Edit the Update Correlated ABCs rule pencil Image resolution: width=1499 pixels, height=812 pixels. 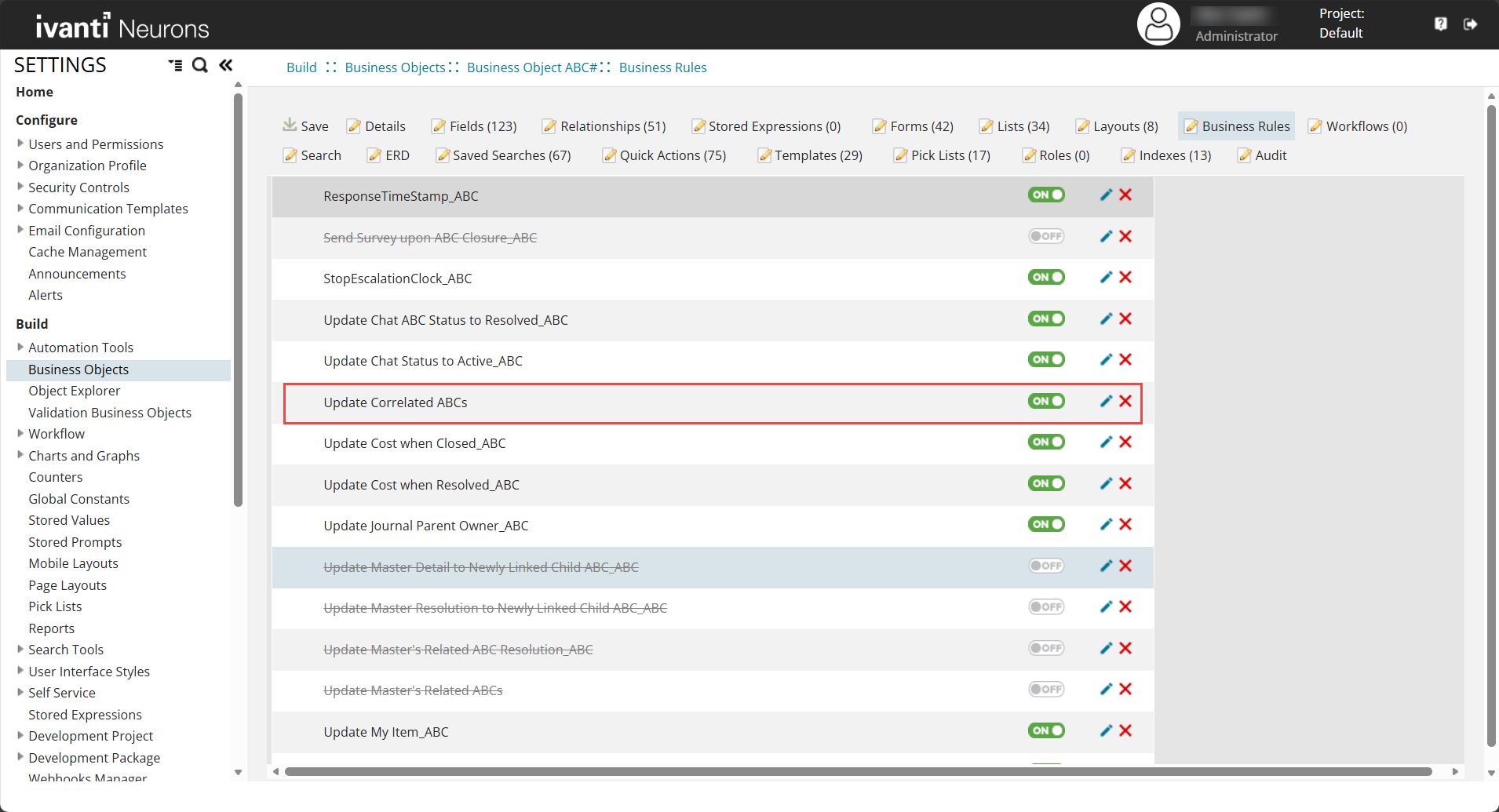click(1106, 401)
